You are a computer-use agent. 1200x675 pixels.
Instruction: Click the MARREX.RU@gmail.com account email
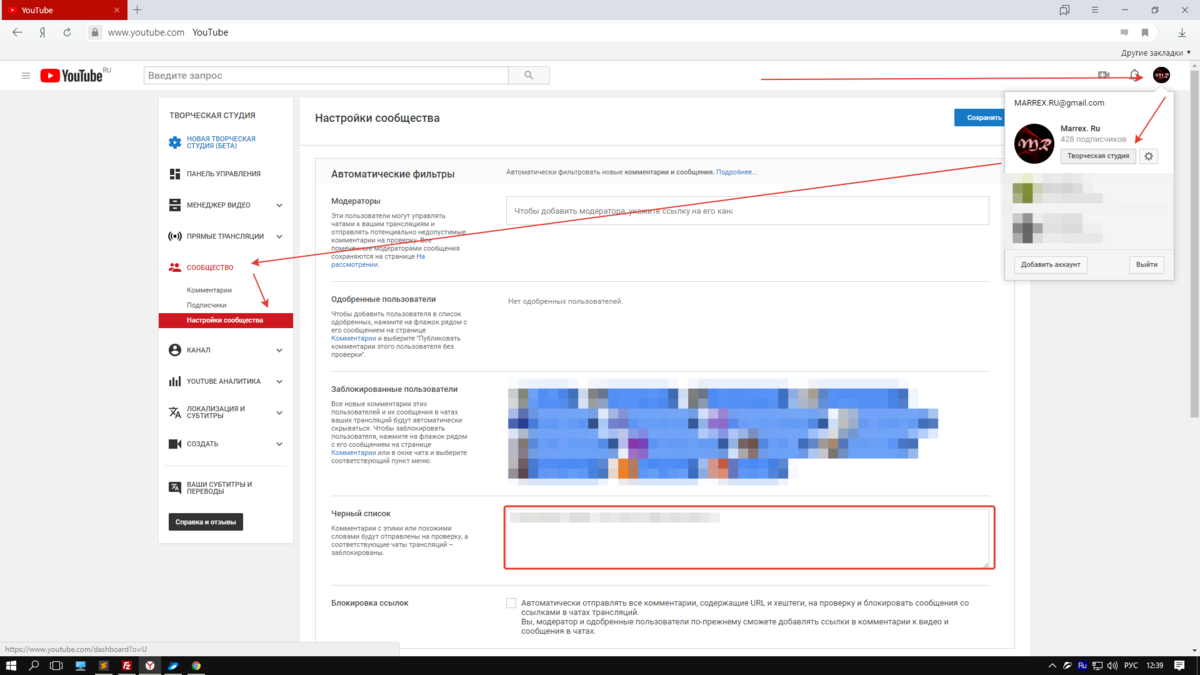click(1059, 103)
